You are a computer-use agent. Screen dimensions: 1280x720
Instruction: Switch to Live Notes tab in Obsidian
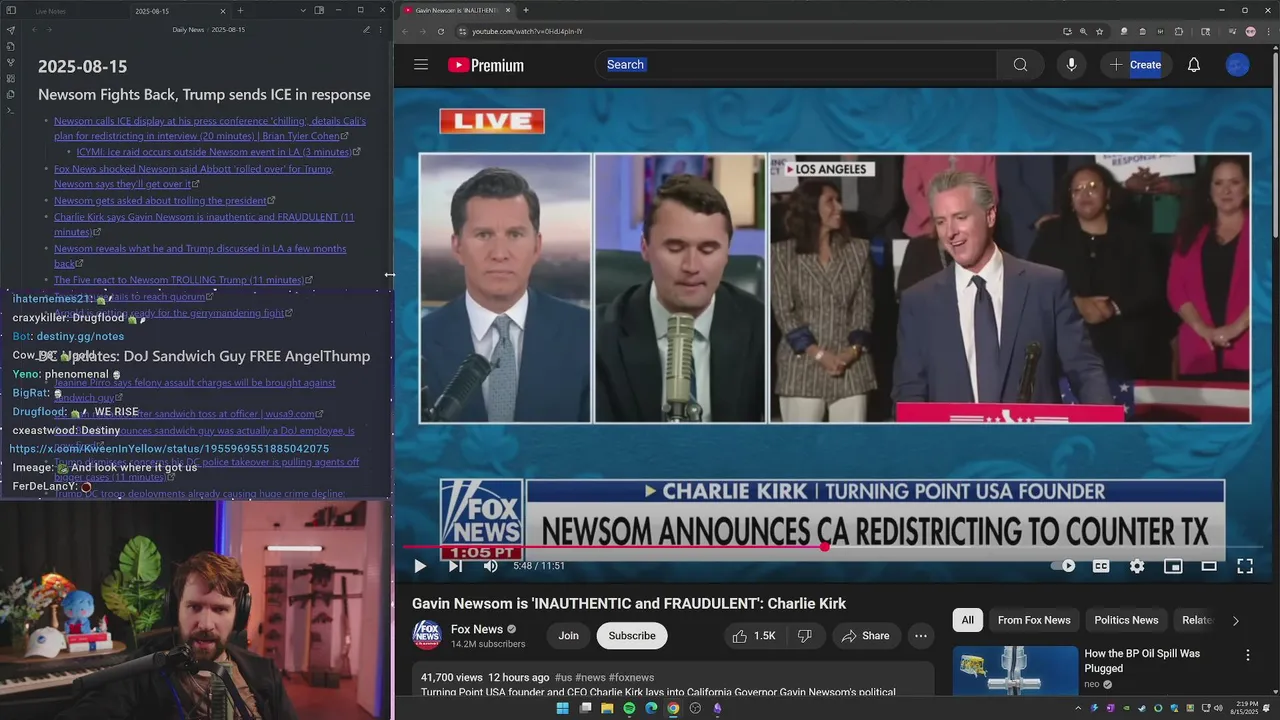pos(50,11)
